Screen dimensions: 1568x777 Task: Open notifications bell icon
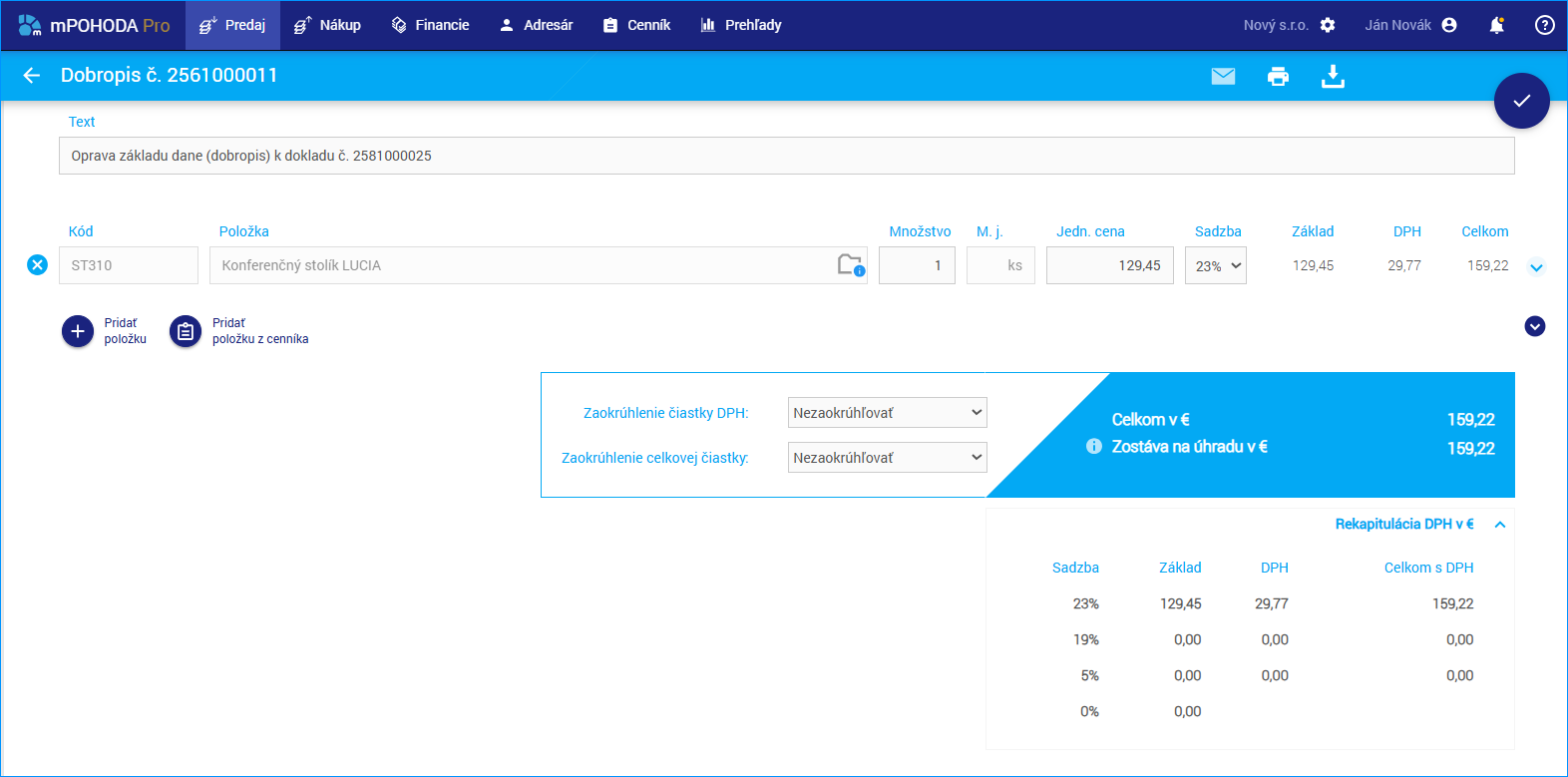click(1496, 25)
